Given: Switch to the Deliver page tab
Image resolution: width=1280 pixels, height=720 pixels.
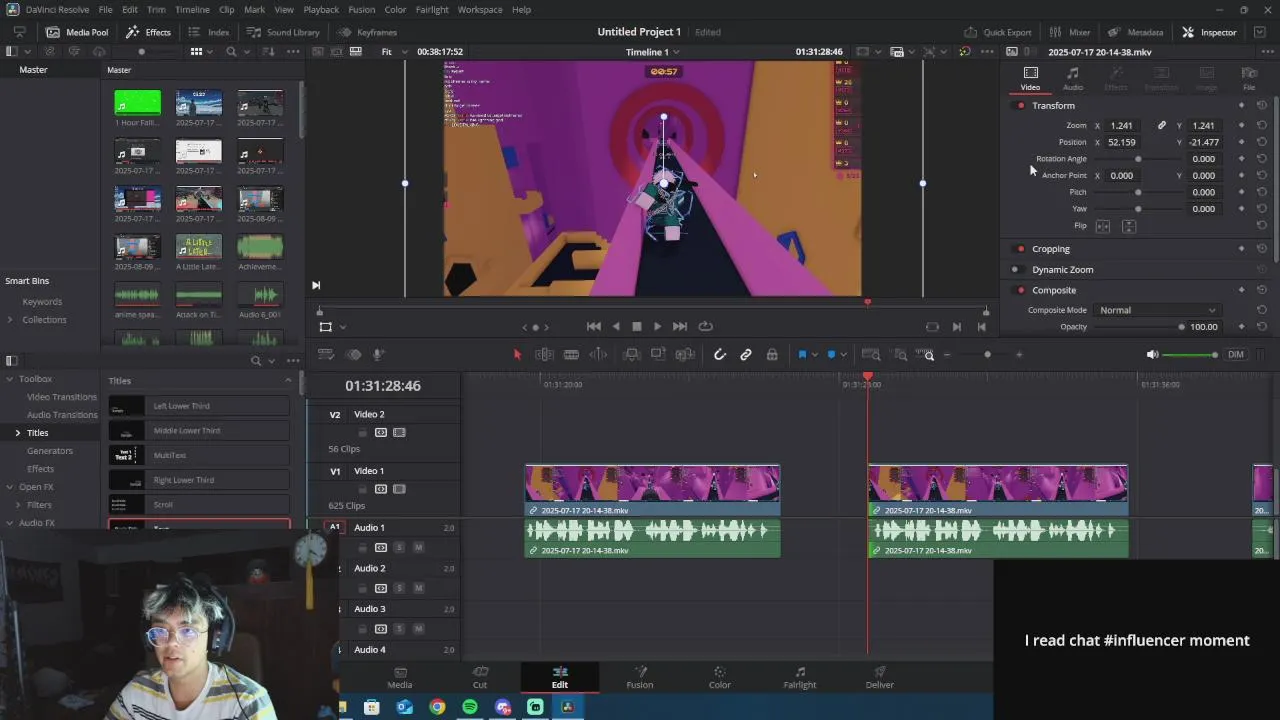Looking at the screenshot, I should coord(880,677).
